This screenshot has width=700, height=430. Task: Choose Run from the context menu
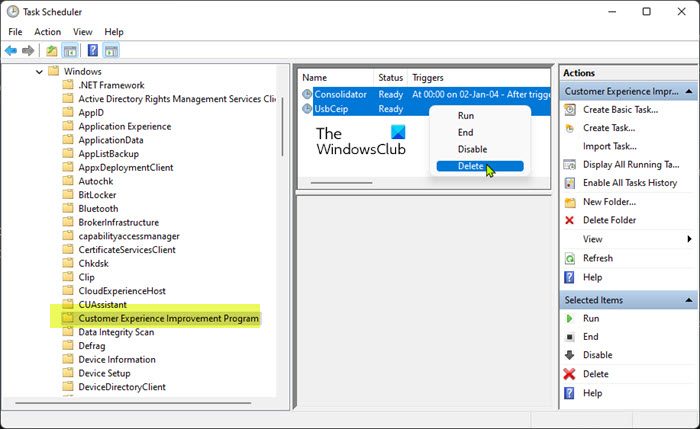pos(480,116)
